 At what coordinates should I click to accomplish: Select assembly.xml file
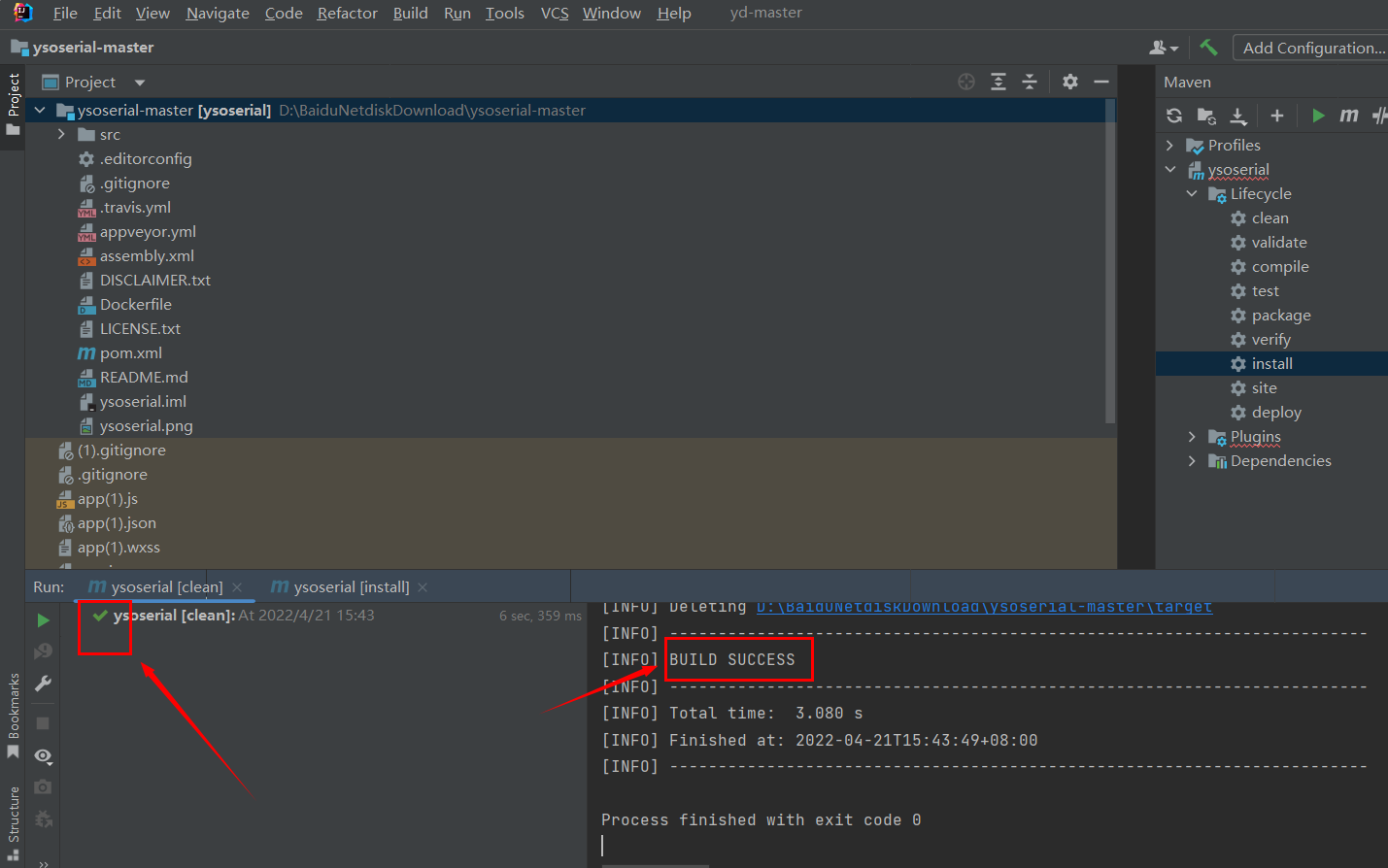tap(147, 255)
